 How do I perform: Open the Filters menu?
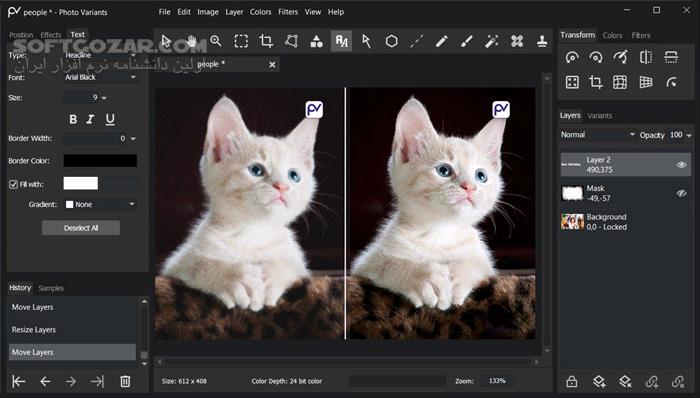[288, 12]
